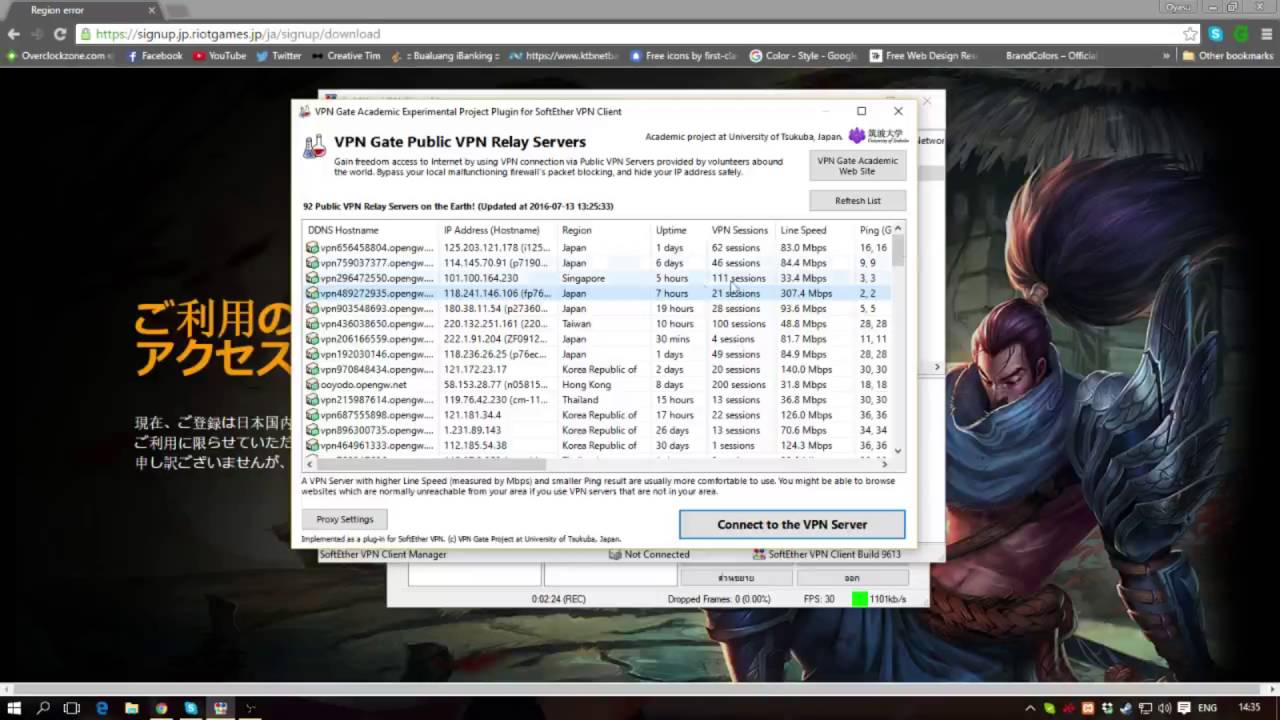Open the Action Center notification icon
This screenshot has height=720, width=1280.
point(1185,708)
